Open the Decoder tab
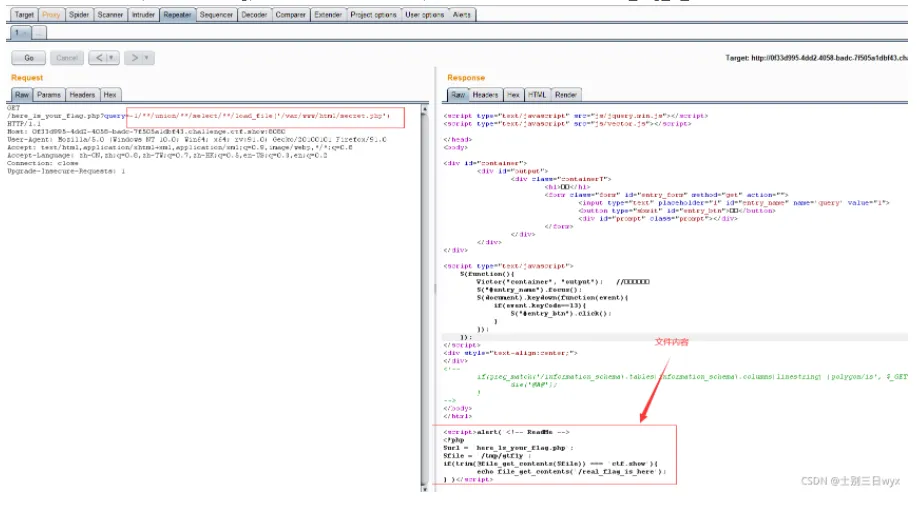Screen dimensions: 917x507 254,15
